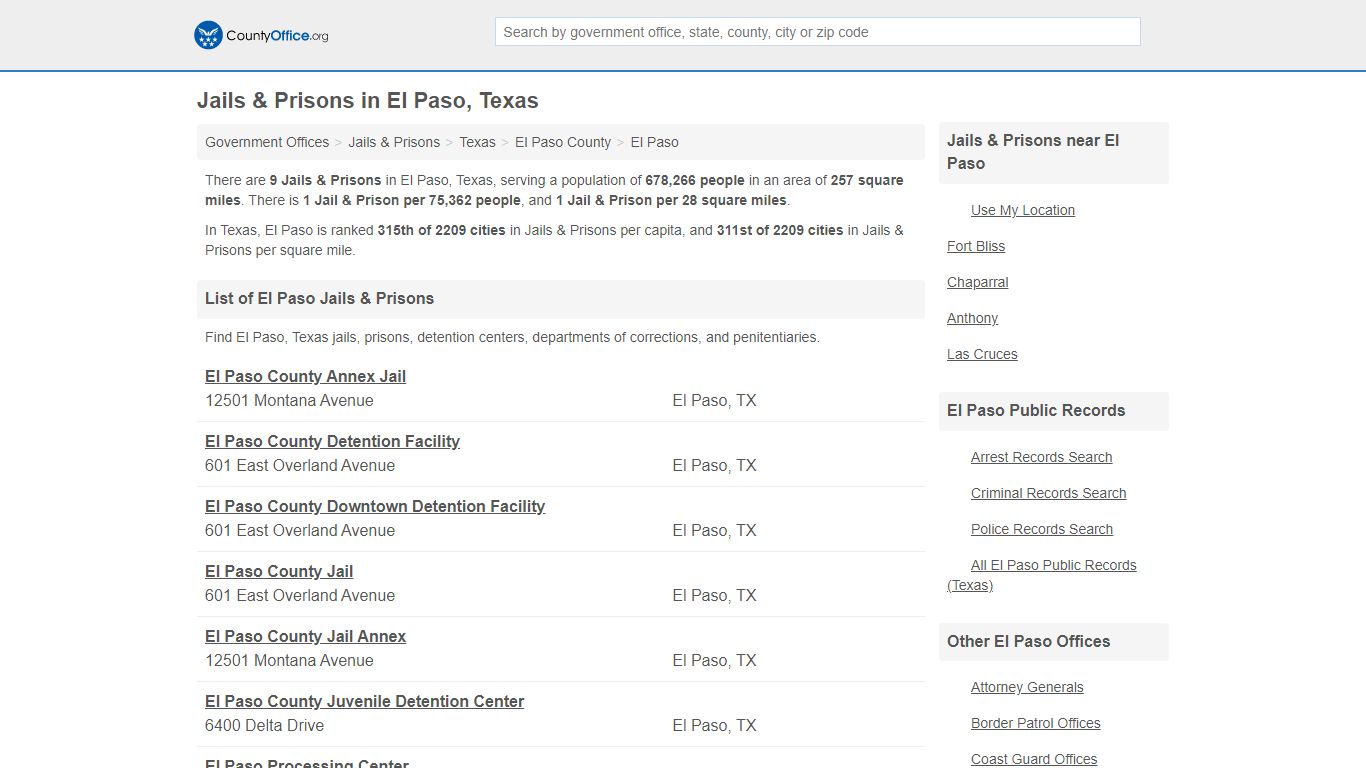
Task: Go to Texas breadcrumb link
Action: point(477,142)
